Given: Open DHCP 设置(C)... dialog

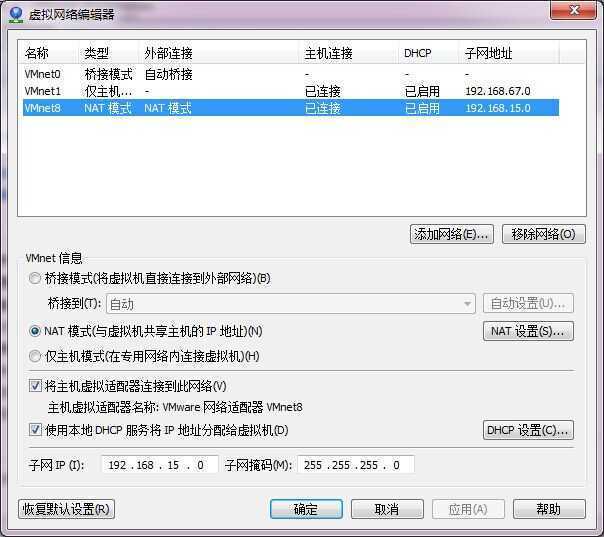Looking at the screenshot, I should pos(528,430).
